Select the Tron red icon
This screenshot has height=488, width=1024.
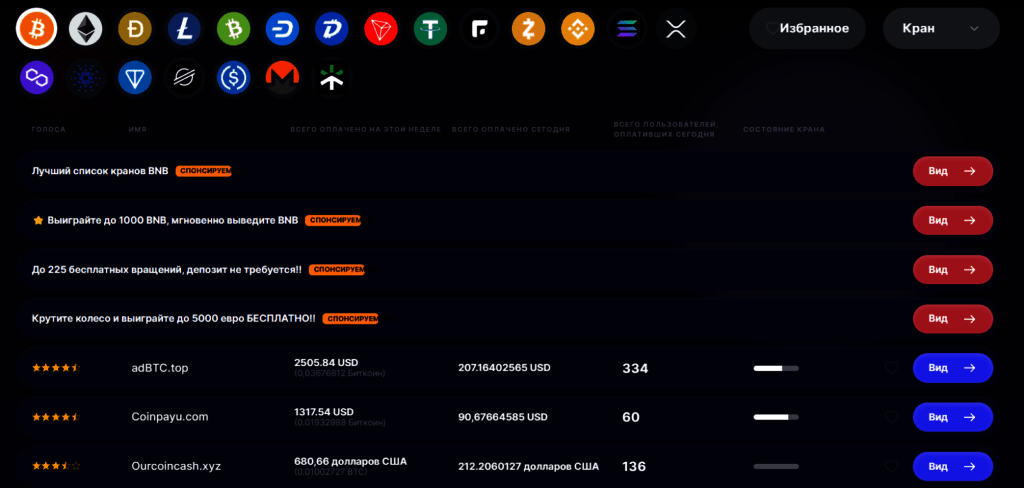(x=381, y=29)
